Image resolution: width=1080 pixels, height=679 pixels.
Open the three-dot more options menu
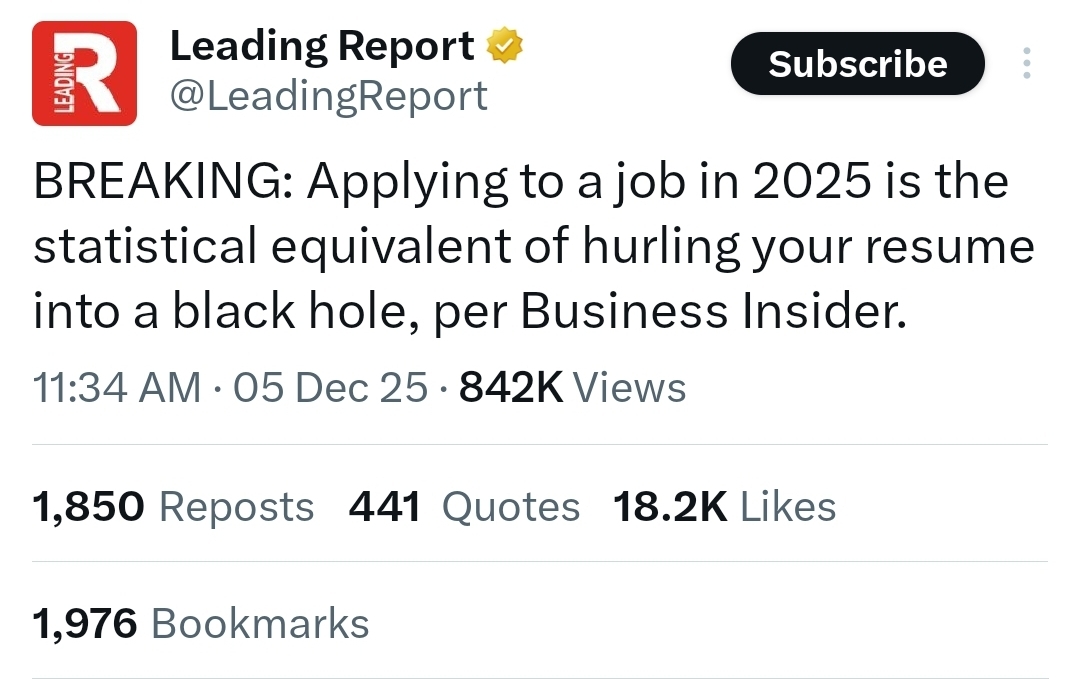(1025, 64)
